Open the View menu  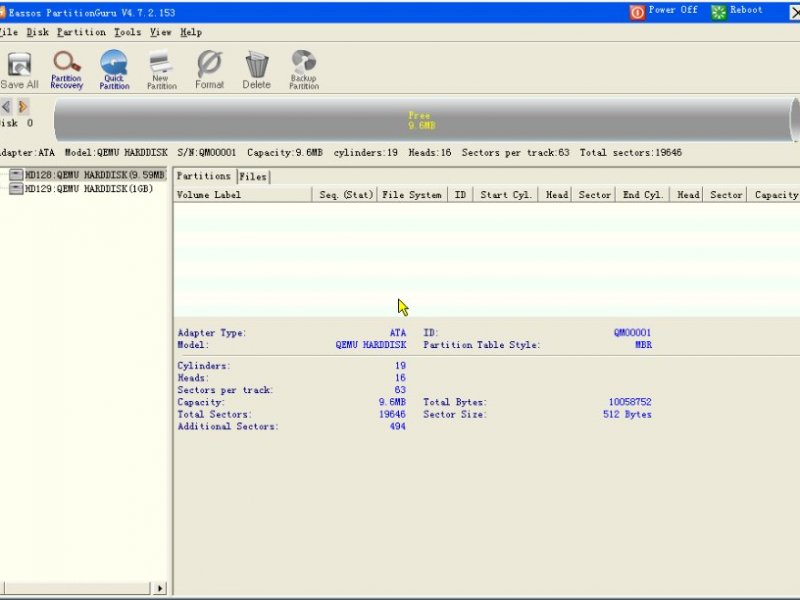point(161,32)
